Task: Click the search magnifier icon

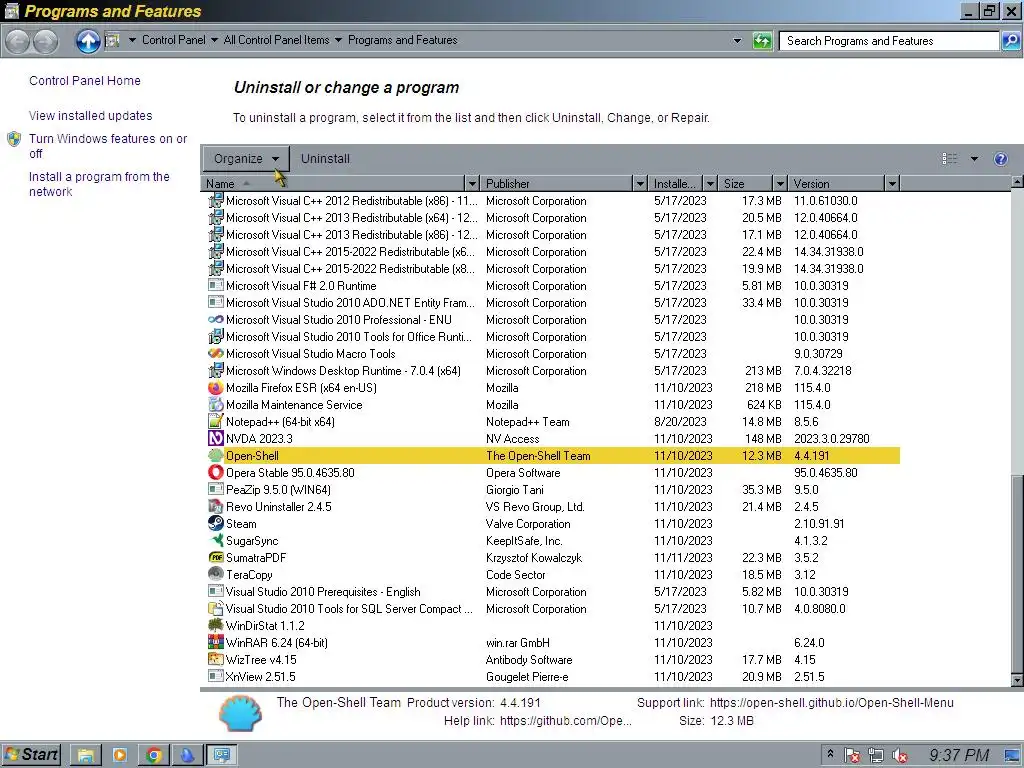Action: [1010, 40]
